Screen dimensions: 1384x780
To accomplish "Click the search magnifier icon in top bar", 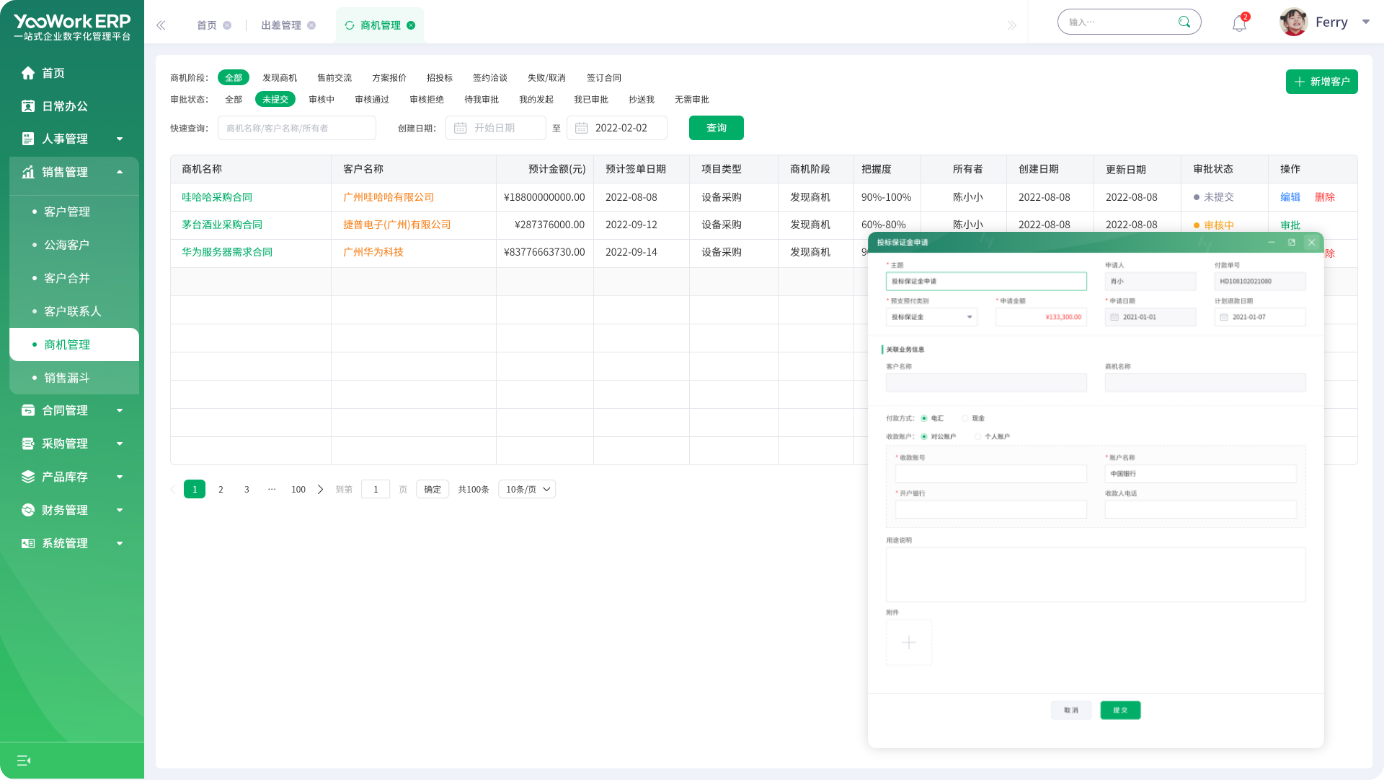I will click(1184, 22).
